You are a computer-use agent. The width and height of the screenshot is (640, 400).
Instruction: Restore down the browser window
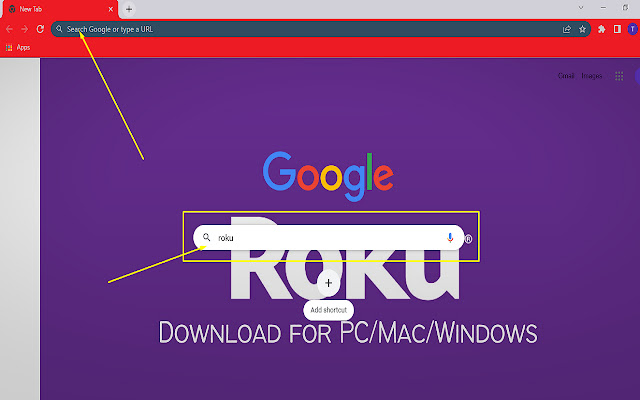(625, 7)
